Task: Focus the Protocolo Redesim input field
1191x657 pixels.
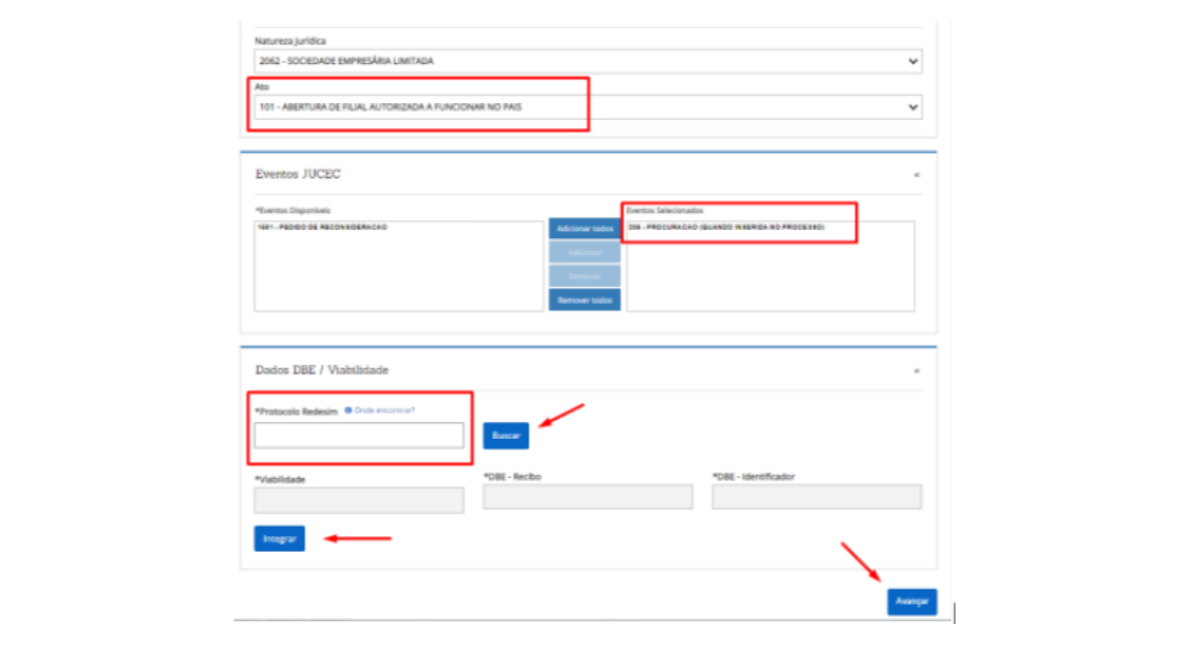Action: pyautogui.click(x=358, y=435)
